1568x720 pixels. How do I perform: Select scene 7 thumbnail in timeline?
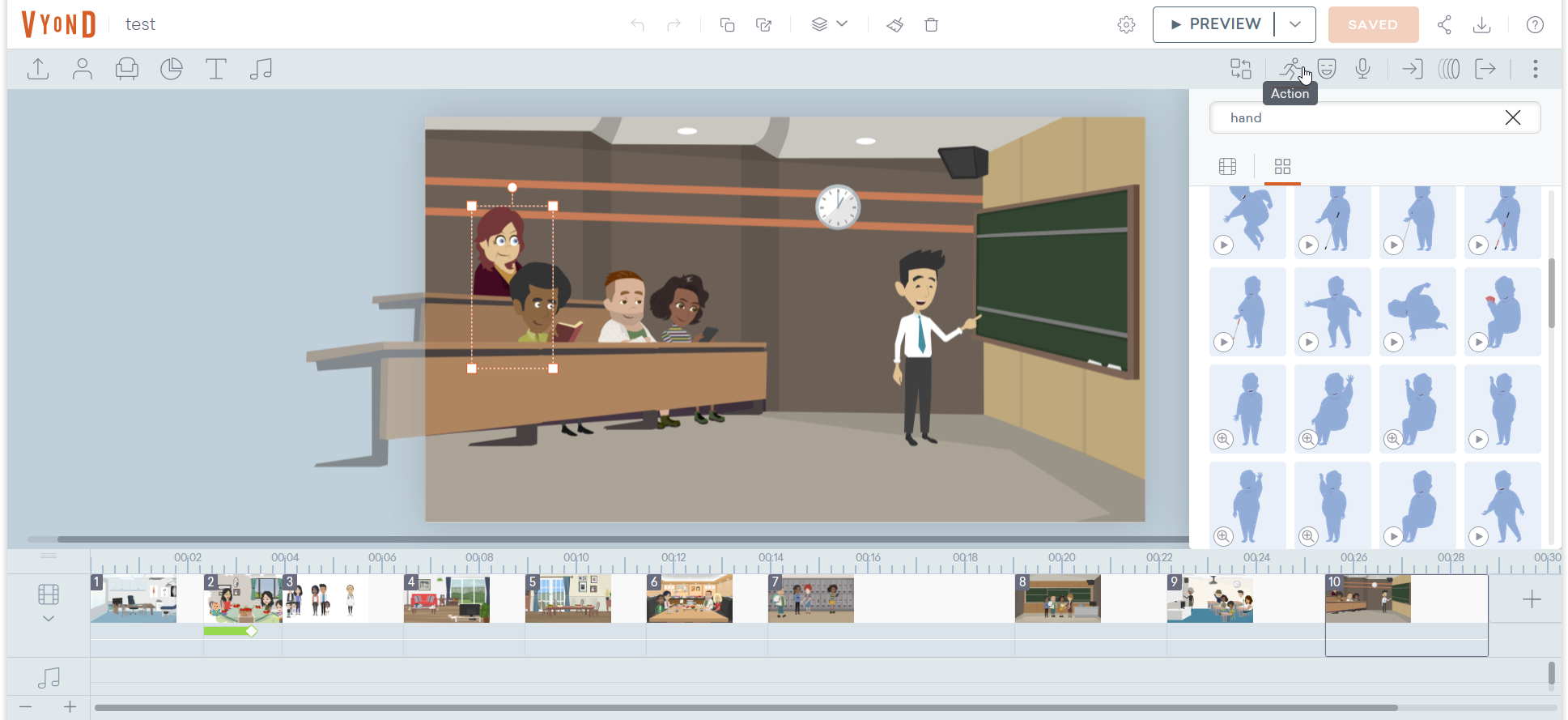pyautogui.click(x=810, y=599)
